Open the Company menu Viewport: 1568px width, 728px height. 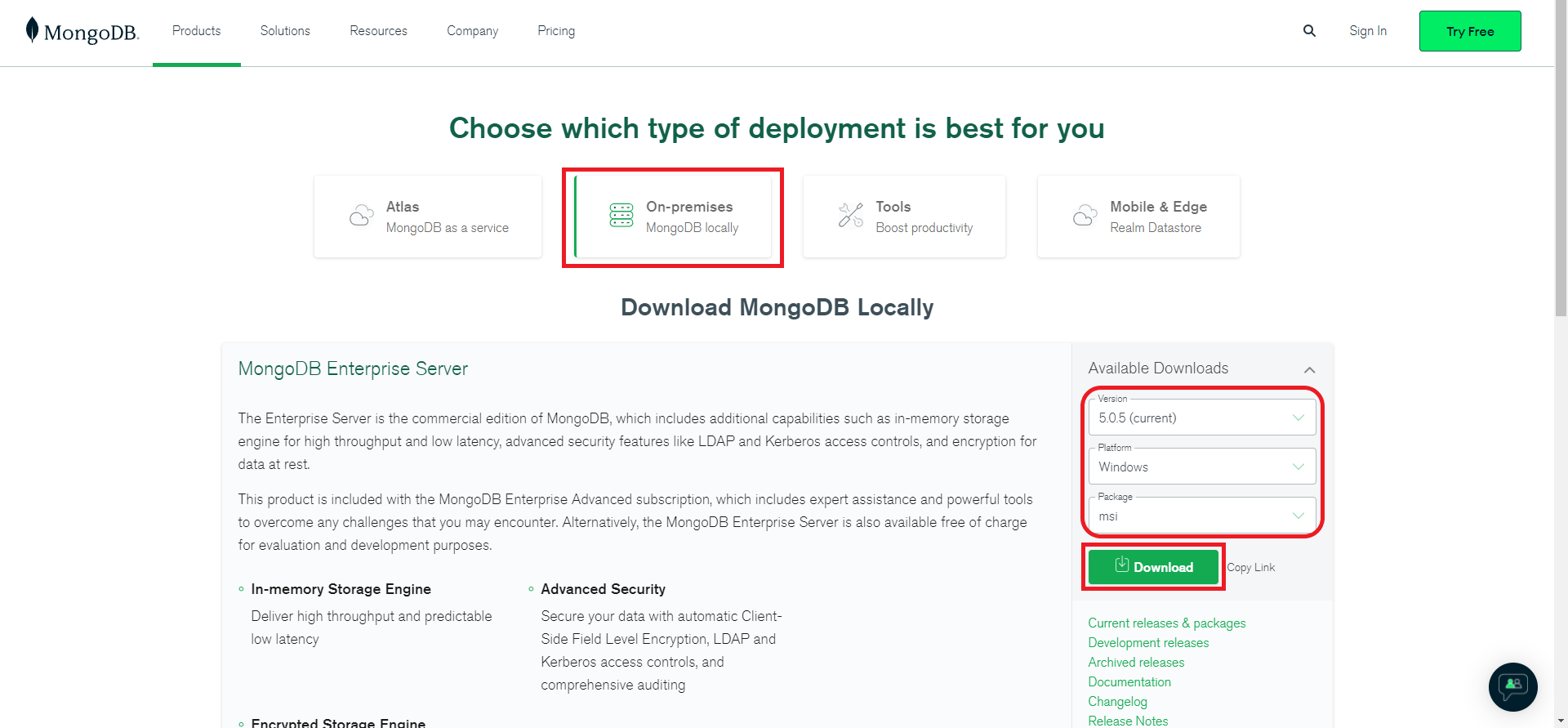coord(472,31)
